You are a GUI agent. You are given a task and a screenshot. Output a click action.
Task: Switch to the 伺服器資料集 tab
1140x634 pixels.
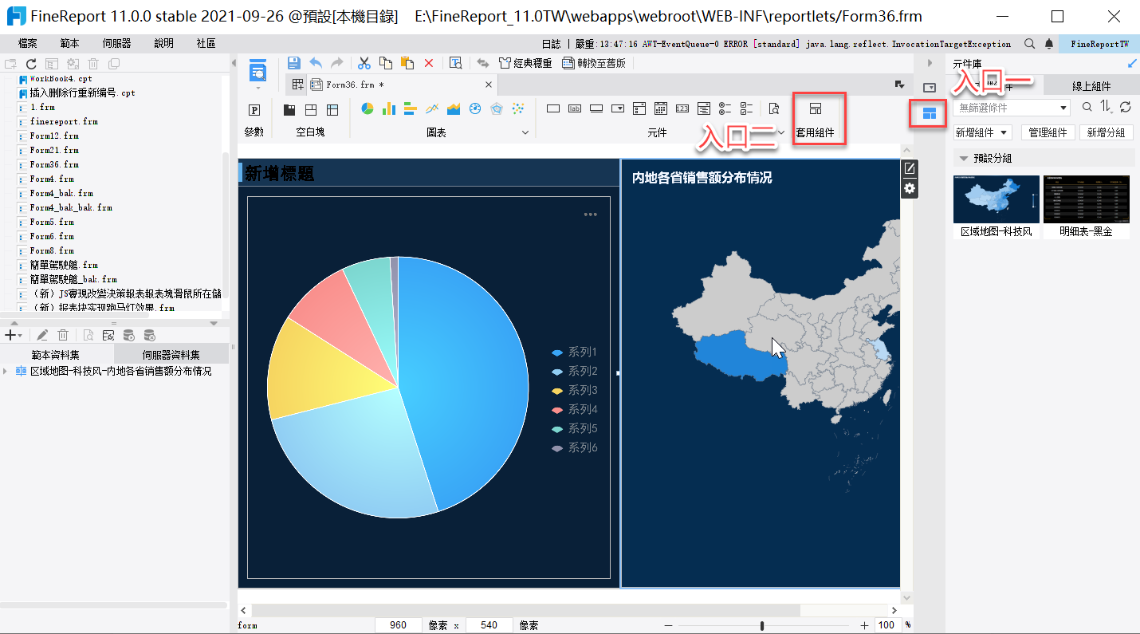(171, 355)
